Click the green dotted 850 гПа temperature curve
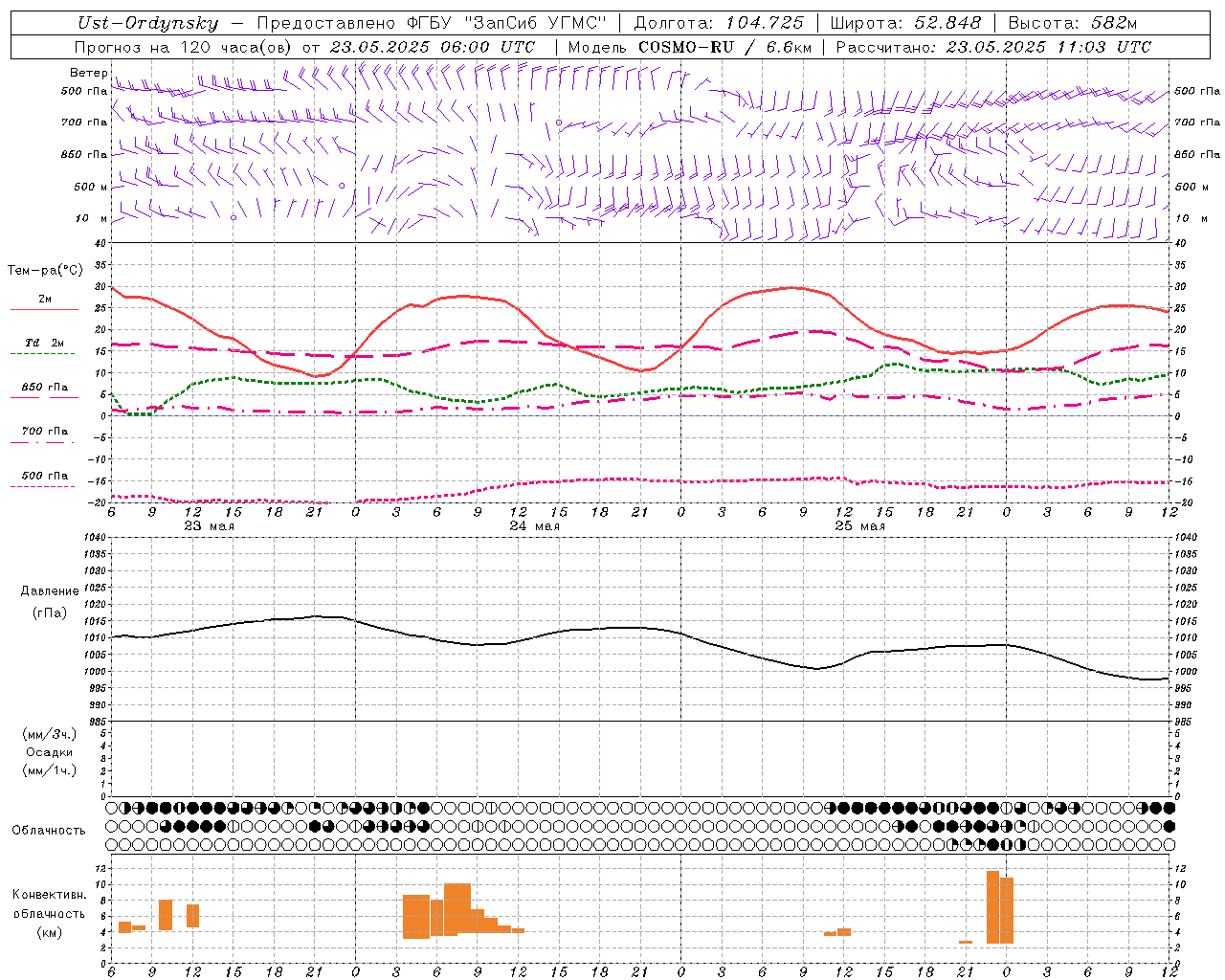This screenshot has width=1225, height=980. pos(641,391)
